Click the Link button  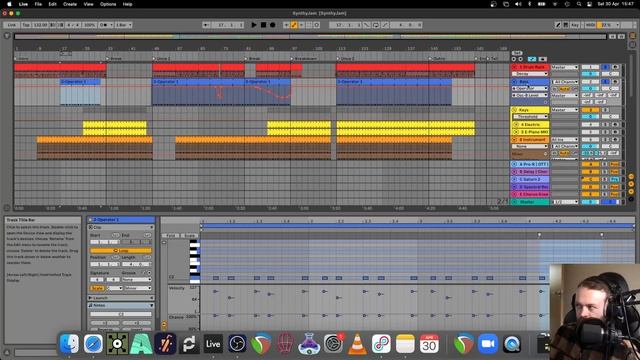11,25
